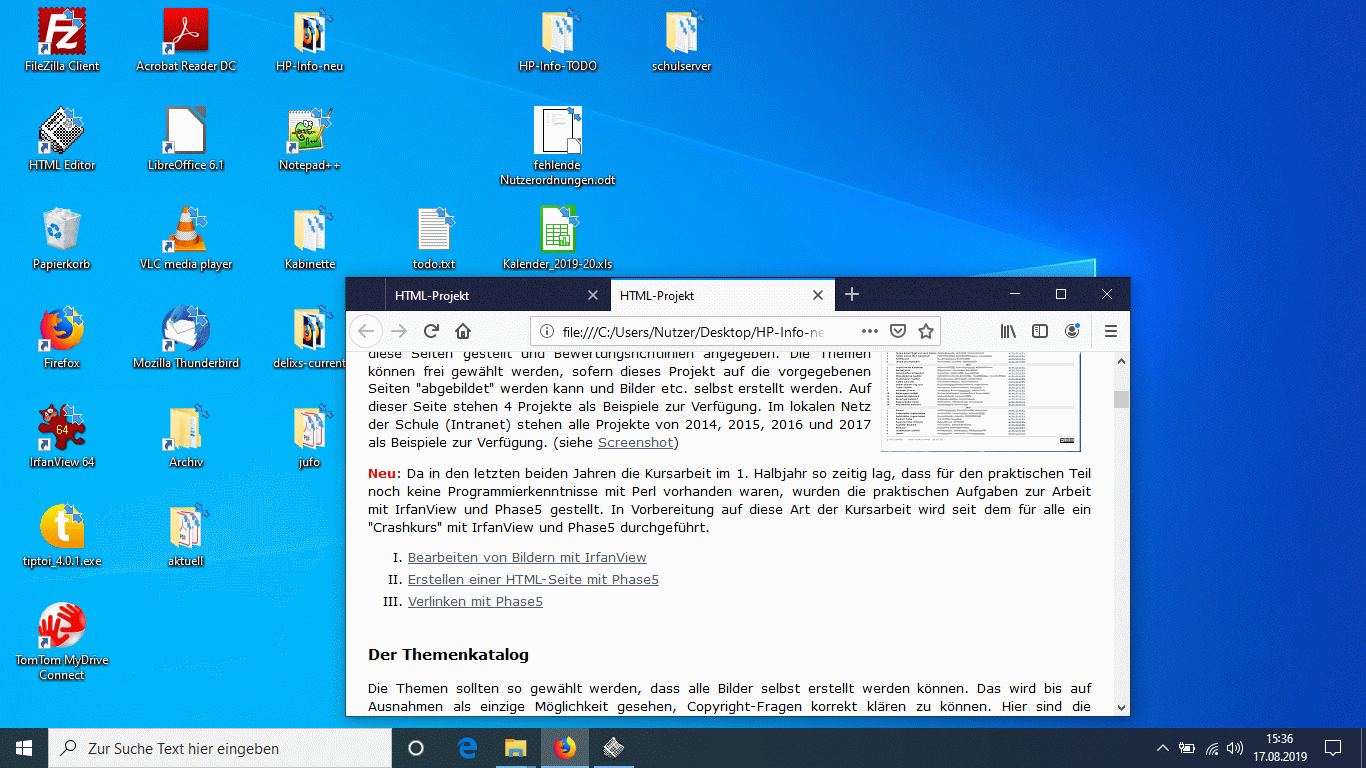Open a new browser tab
1366x768 pixels.
point(851,294)
